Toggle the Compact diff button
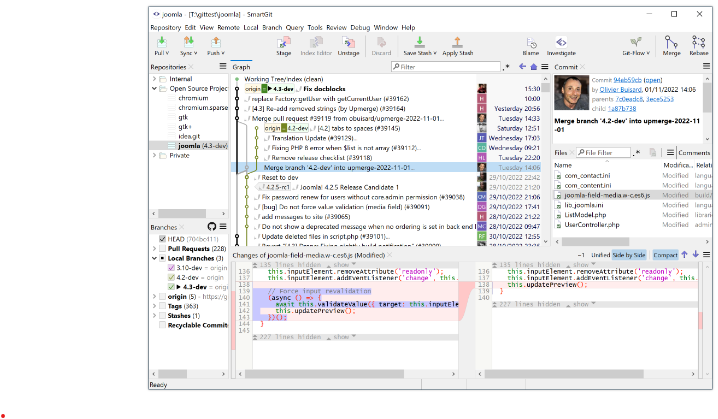 click(665, 255)
